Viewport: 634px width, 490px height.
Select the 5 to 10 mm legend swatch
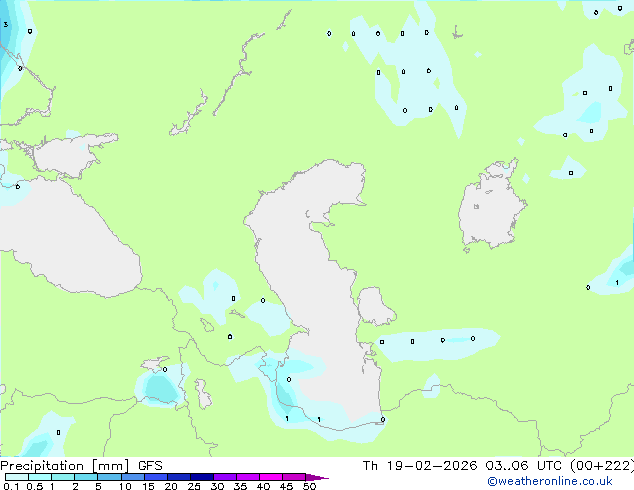point(109,477)
